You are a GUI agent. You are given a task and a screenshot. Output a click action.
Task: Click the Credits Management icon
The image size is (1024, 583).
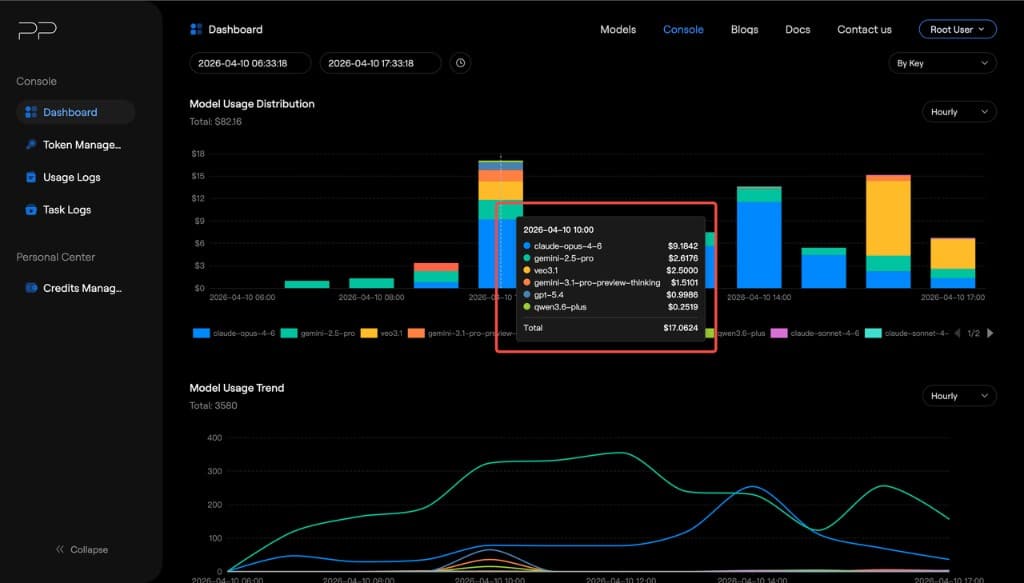pyautogui.click(x=31, y=288)
